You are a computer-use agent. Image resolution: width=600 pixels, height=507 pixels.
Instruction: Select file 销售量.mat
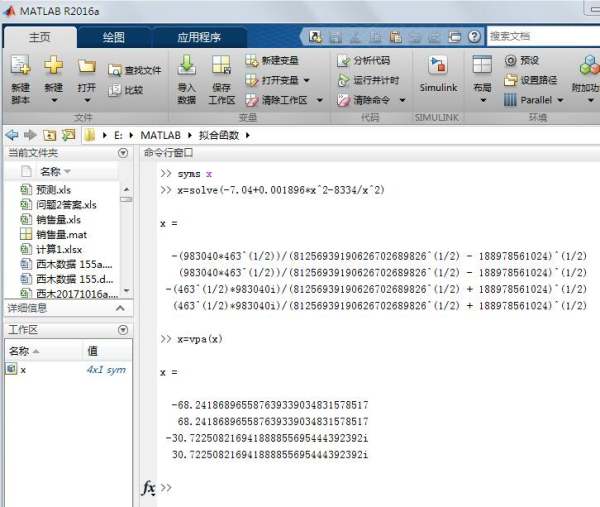click(54, 235)
